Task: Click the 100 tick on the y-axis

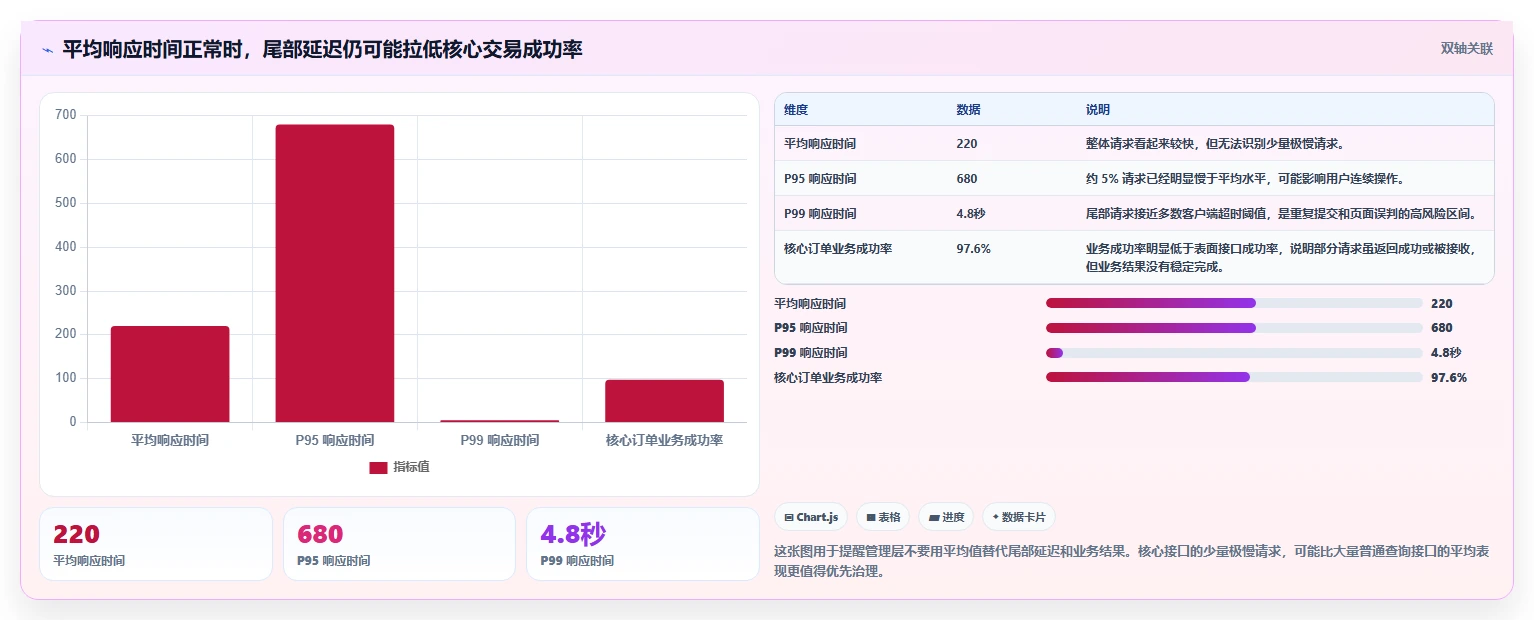Action: pos(66,378)
